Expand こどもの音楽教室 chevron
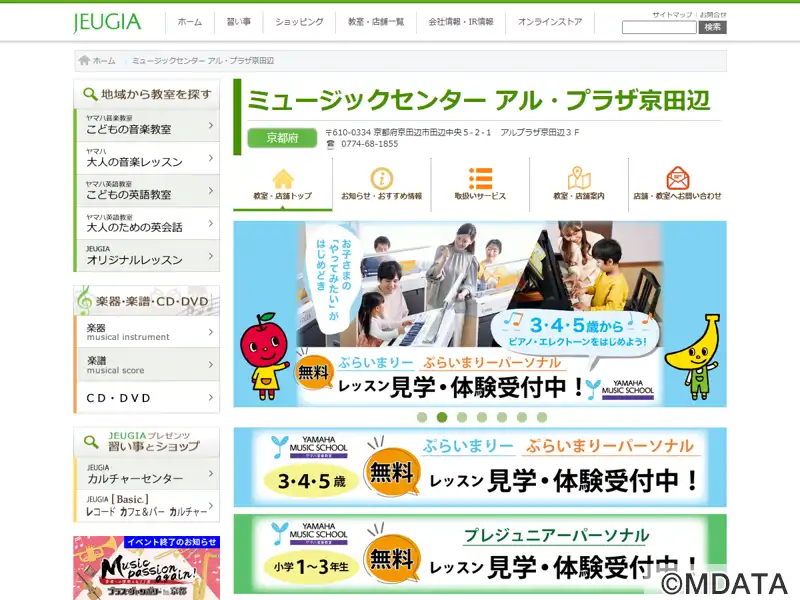The height and width of the screenshot is (600, 800). [211, 125]
